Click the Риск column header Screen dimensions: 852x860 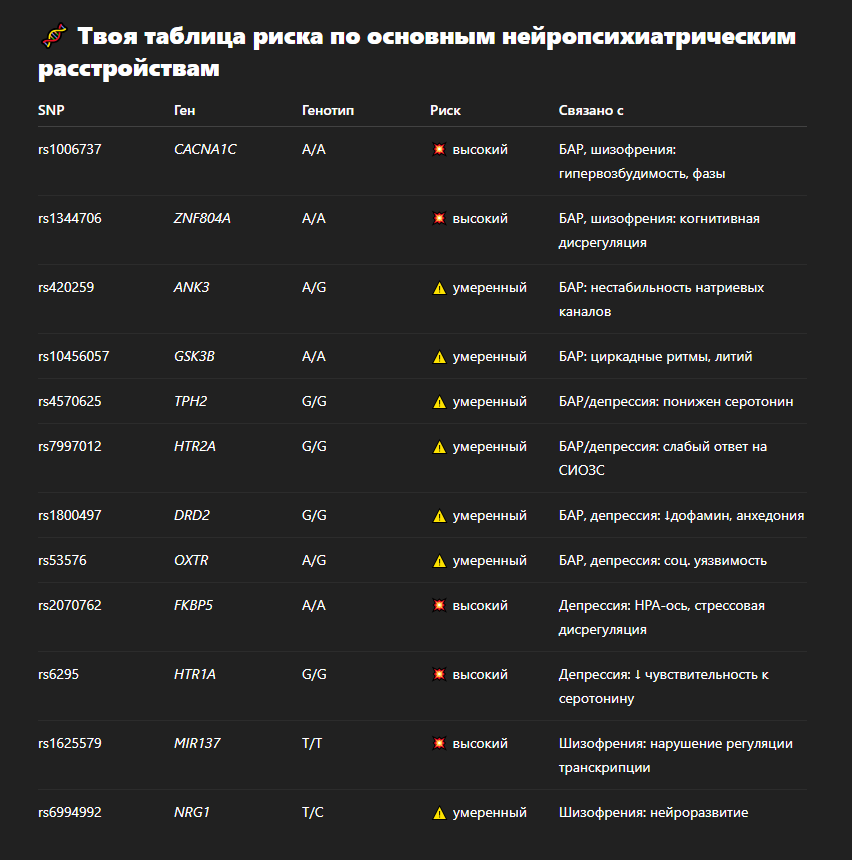(445, 111)
